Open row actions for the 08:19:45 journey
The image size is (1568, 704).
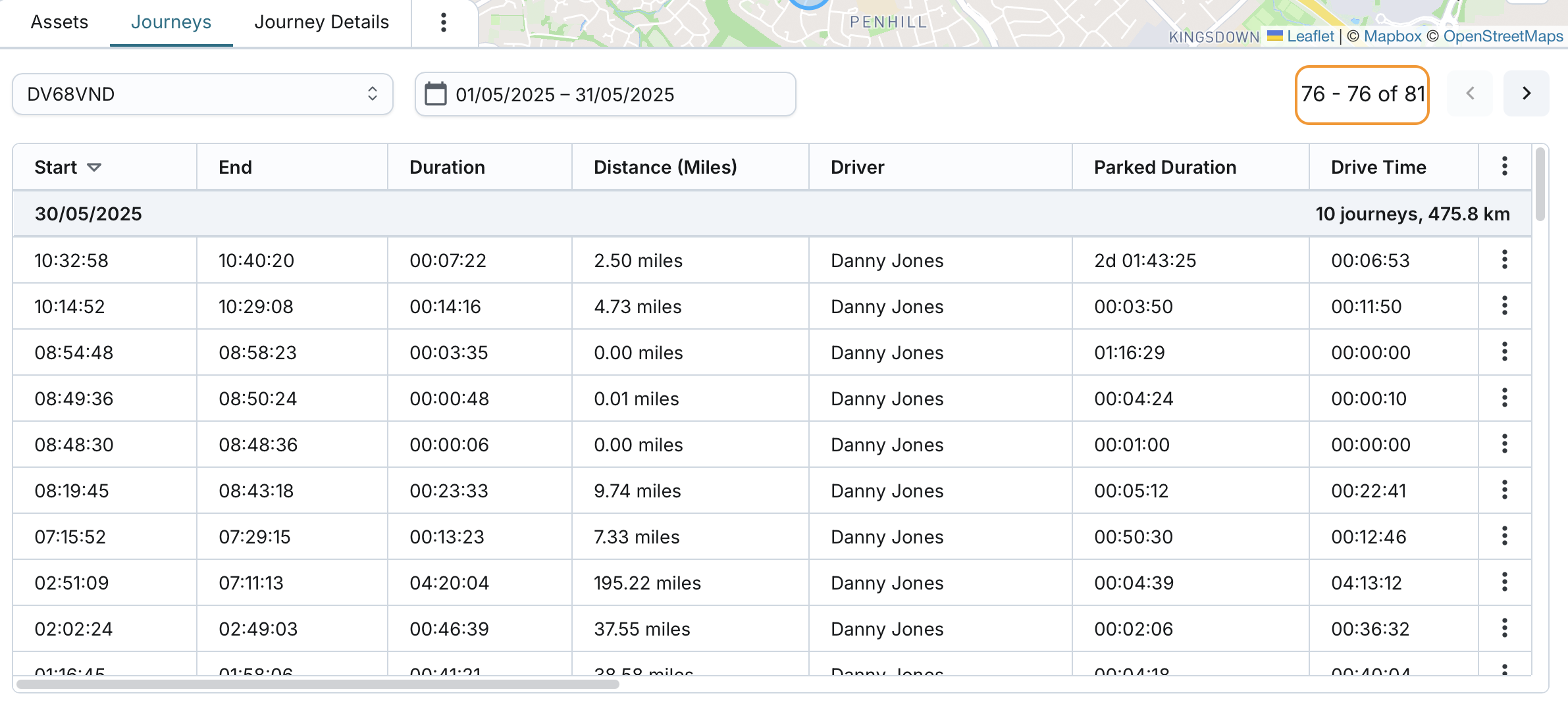tap(1504, 490)
